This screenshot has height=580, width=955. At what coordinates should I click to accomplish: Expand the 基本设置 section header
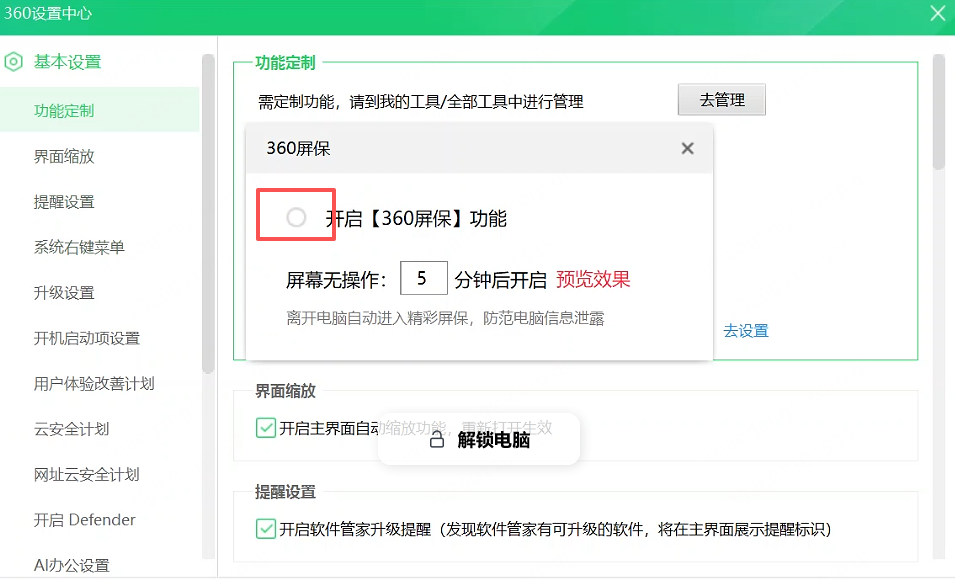click(x=67, y=62)
